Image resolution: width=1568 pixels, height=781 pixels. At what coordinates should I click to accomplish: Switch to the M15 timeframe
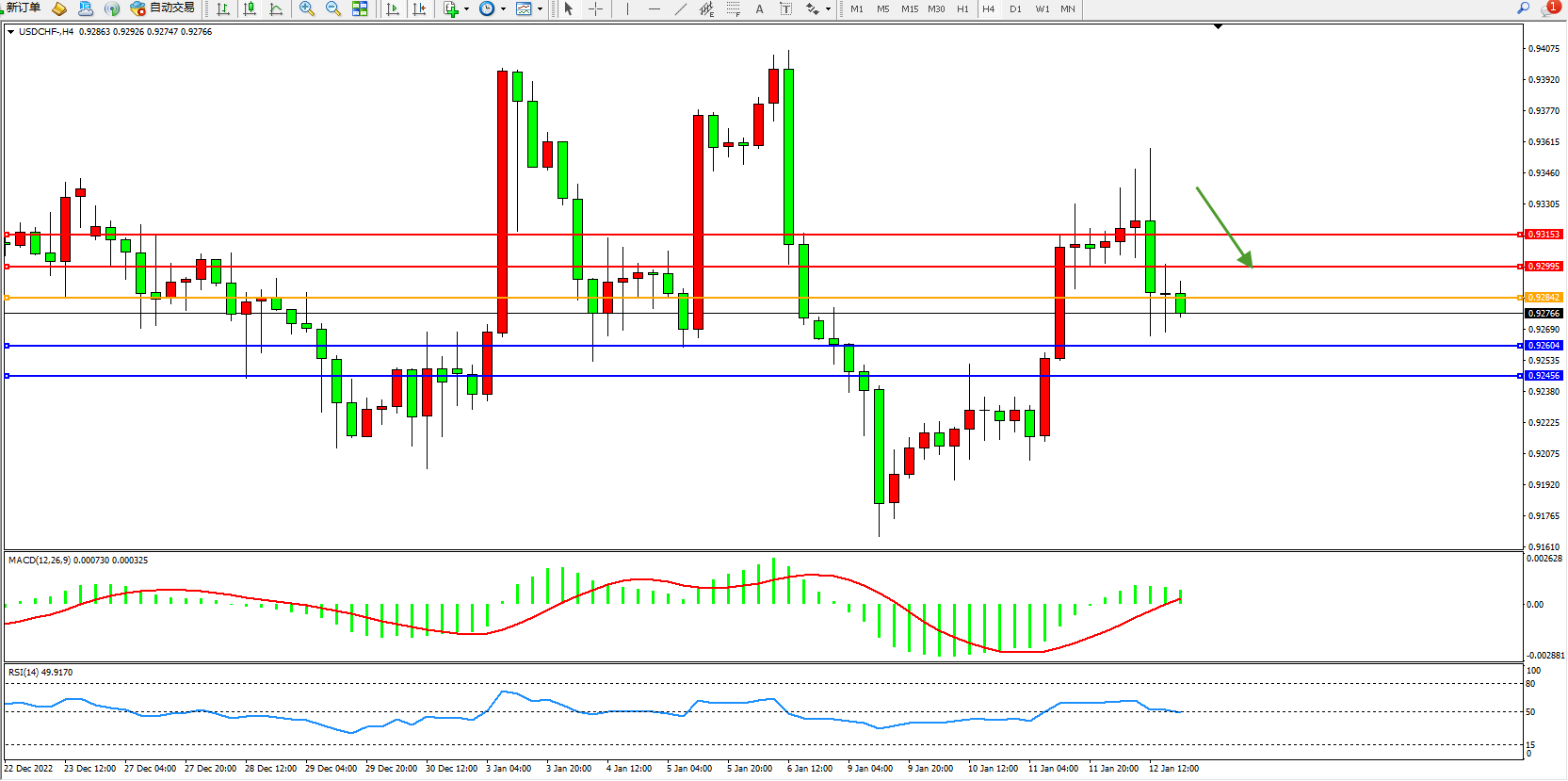(909, 8)
